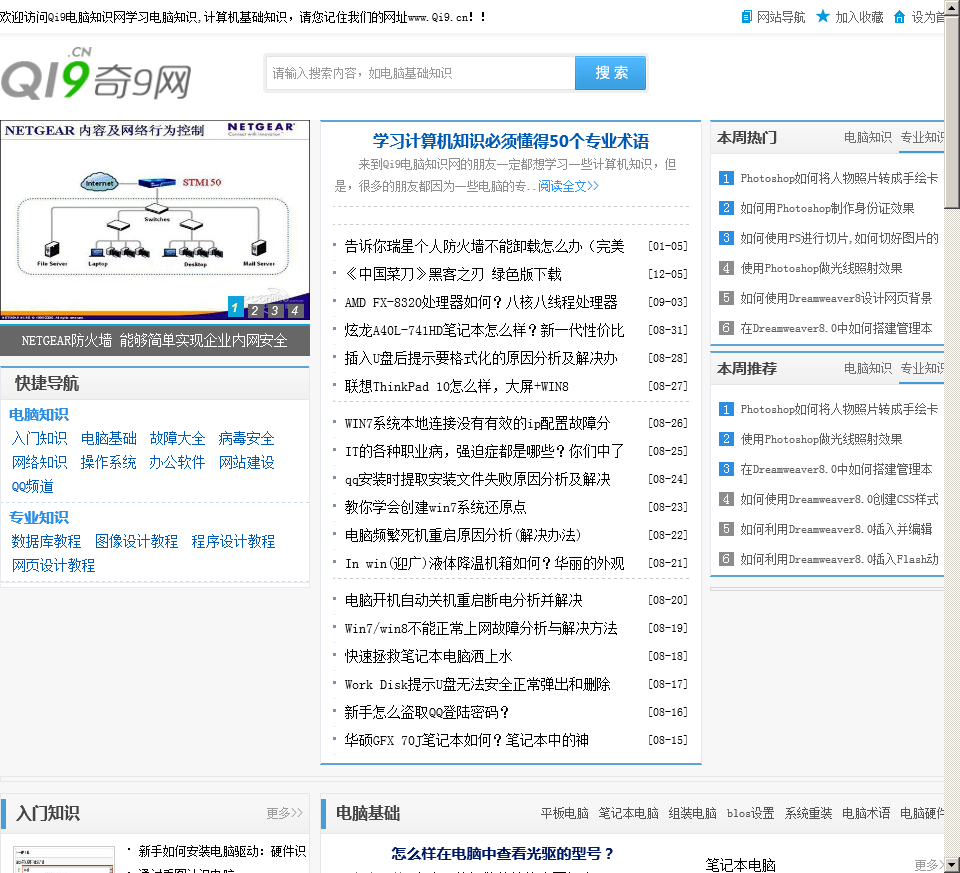Open NETGEAR防火墙 caption link
The image size is (960, 873).
[x=154, y=340]
